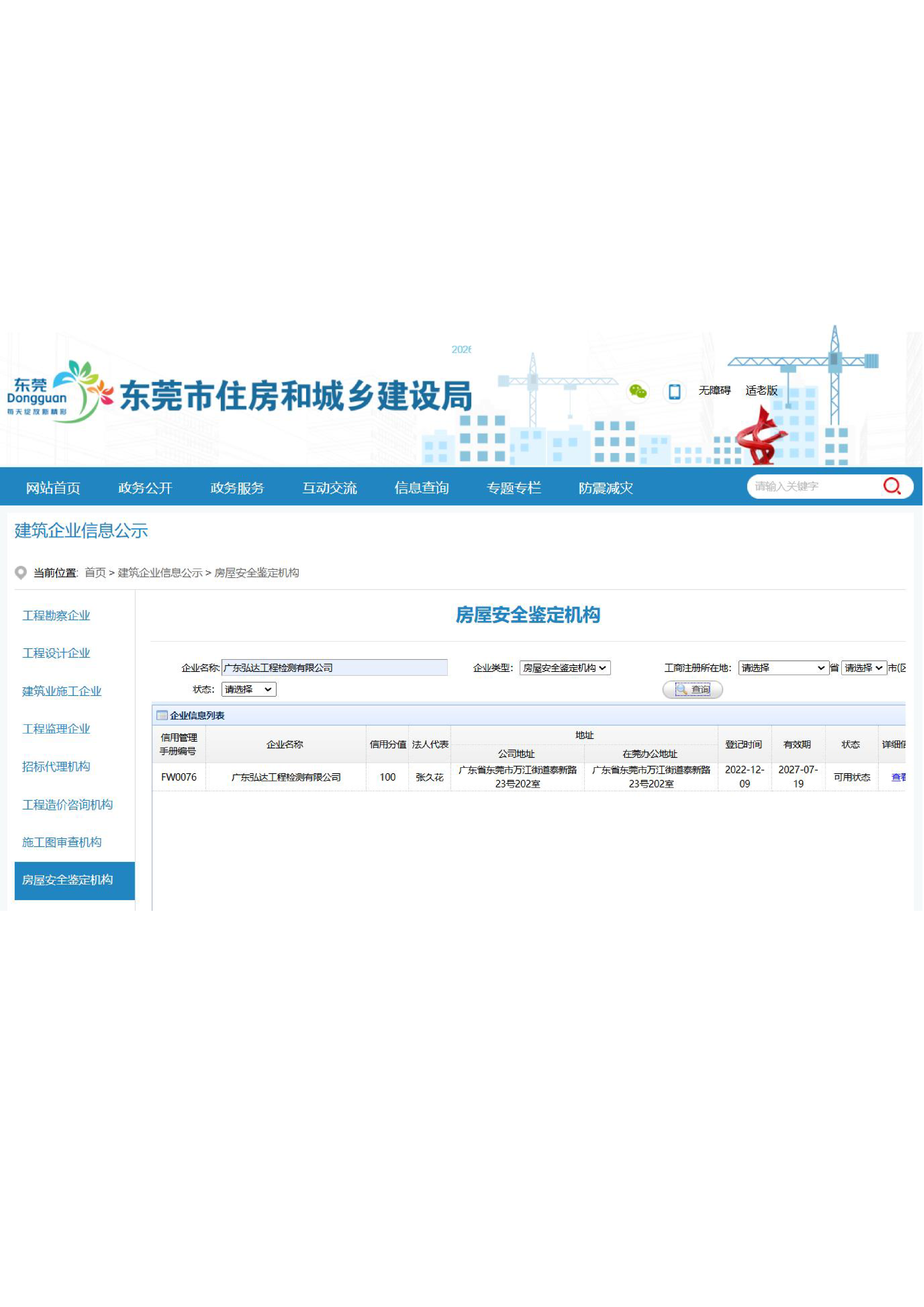Click the FW0076 cell

pos(179,777)
